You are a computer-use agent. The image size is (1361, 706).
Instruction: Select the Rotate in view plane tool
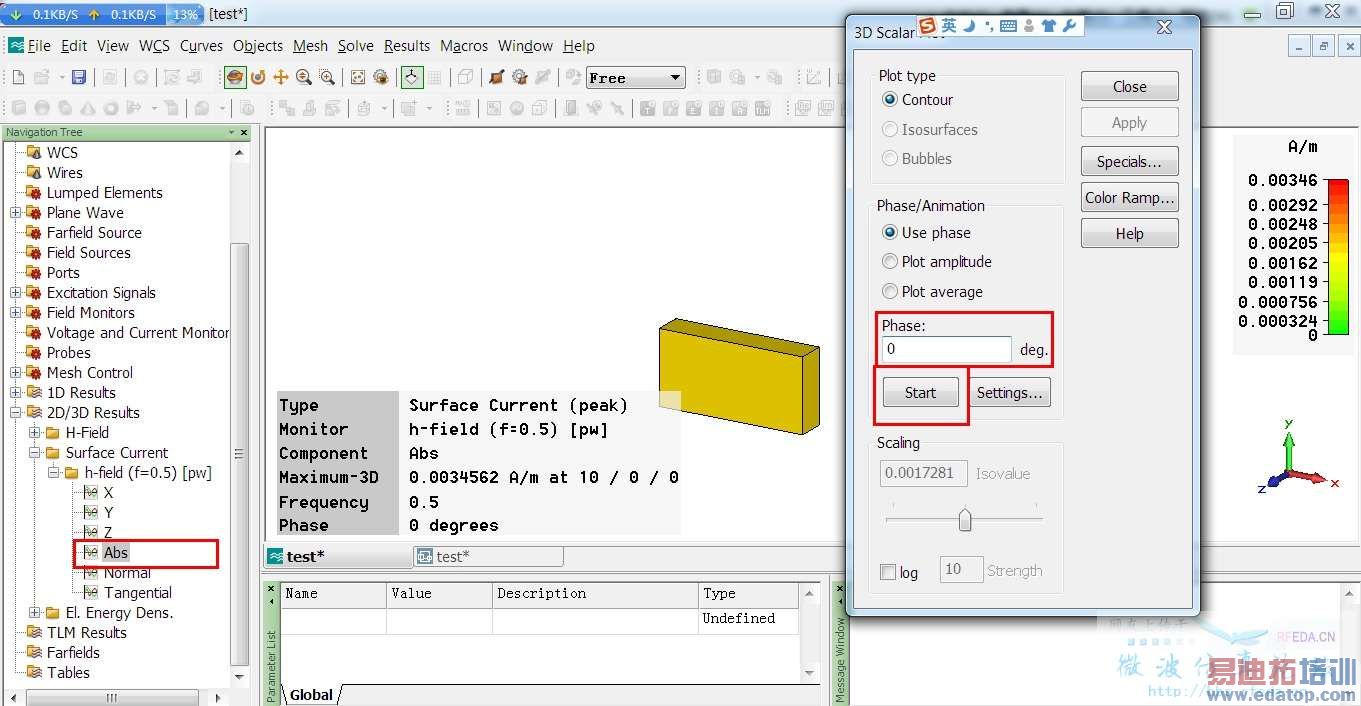[258, 77]
